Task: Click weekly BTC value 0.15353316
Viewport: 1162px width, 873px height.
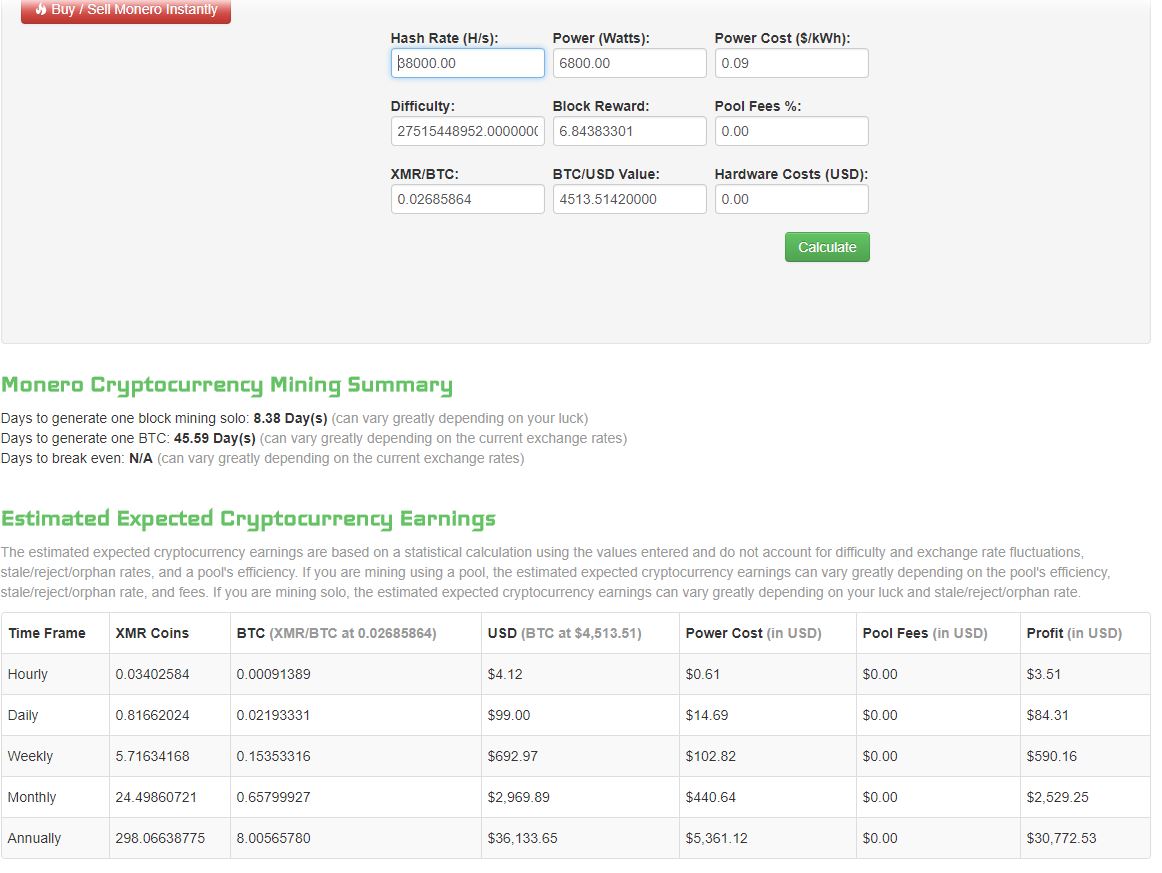Action: click(273, 756)
